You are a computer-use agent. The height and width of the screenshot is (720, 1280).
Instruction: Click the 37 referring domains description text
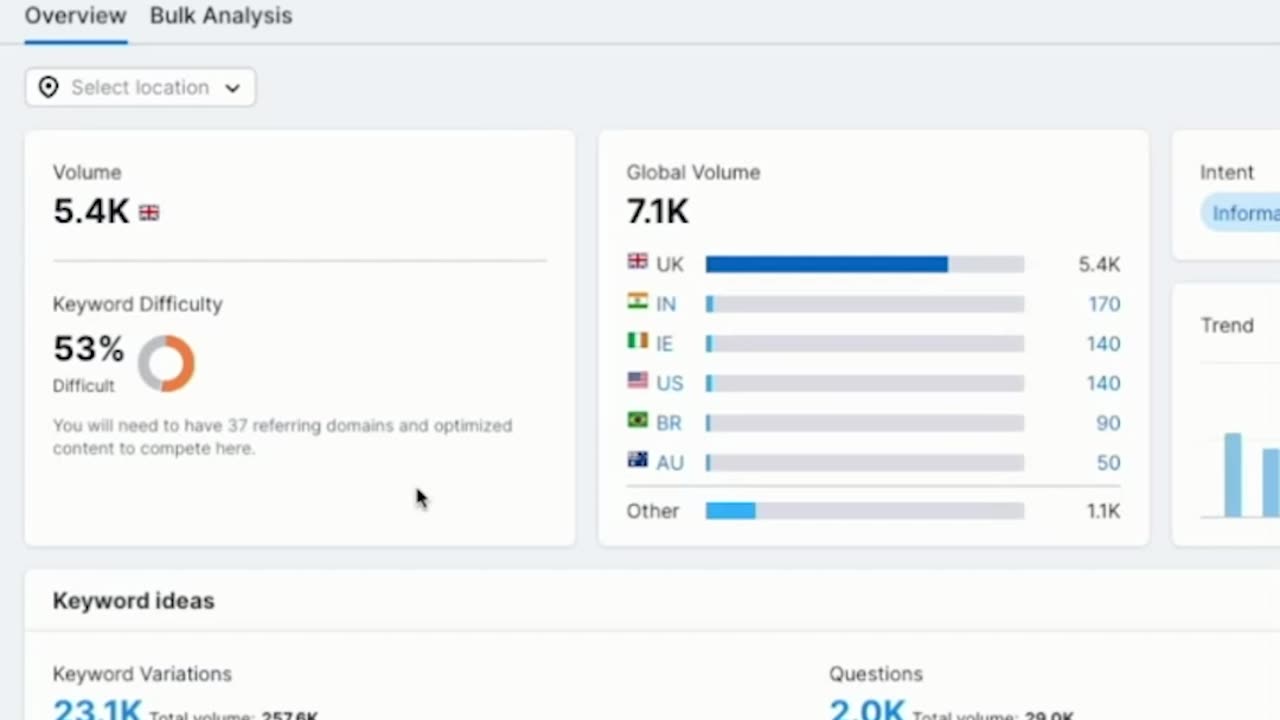(282, 437)
